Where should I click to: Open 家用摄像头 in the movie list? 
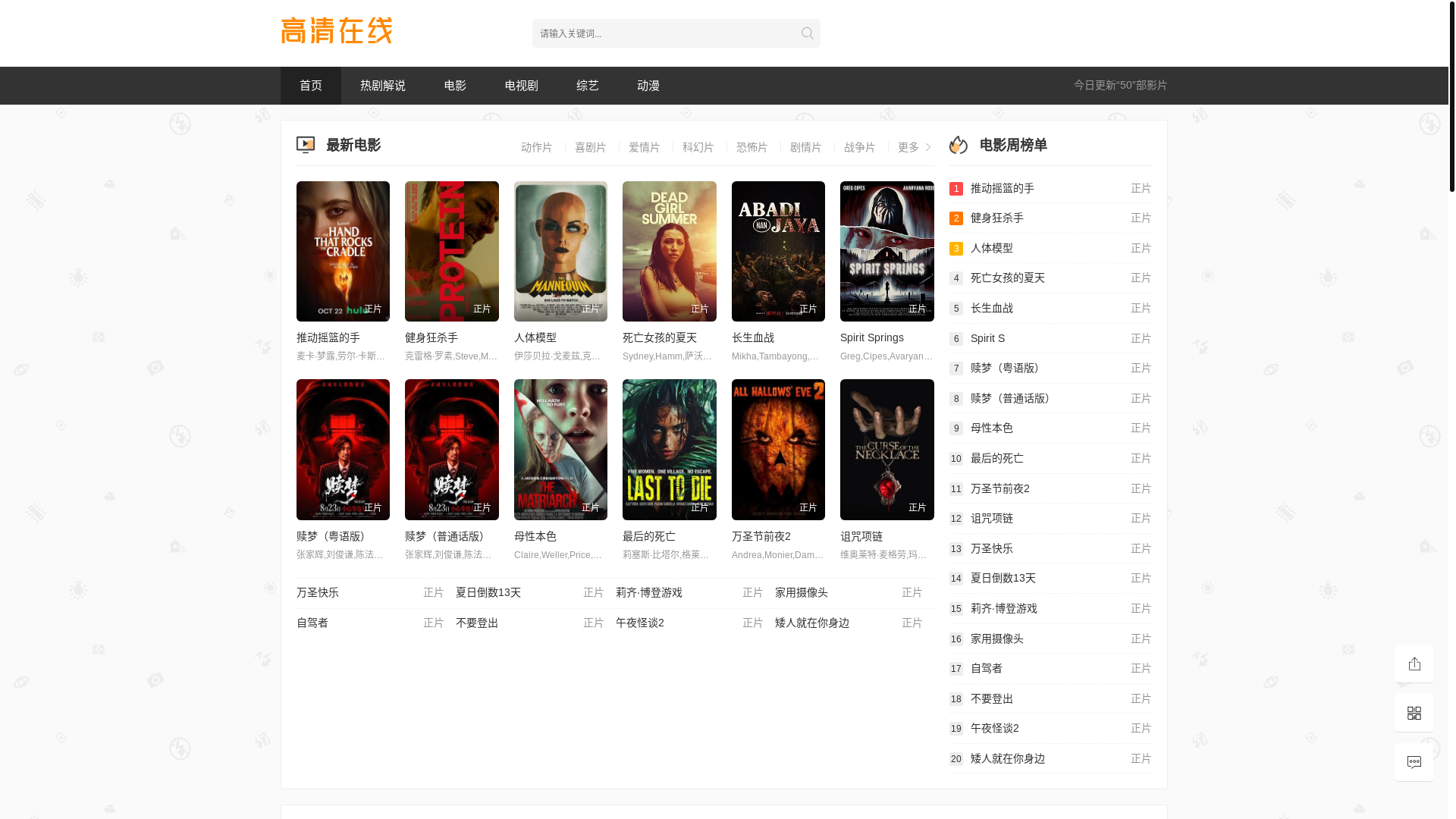click(x=802, y=592)
